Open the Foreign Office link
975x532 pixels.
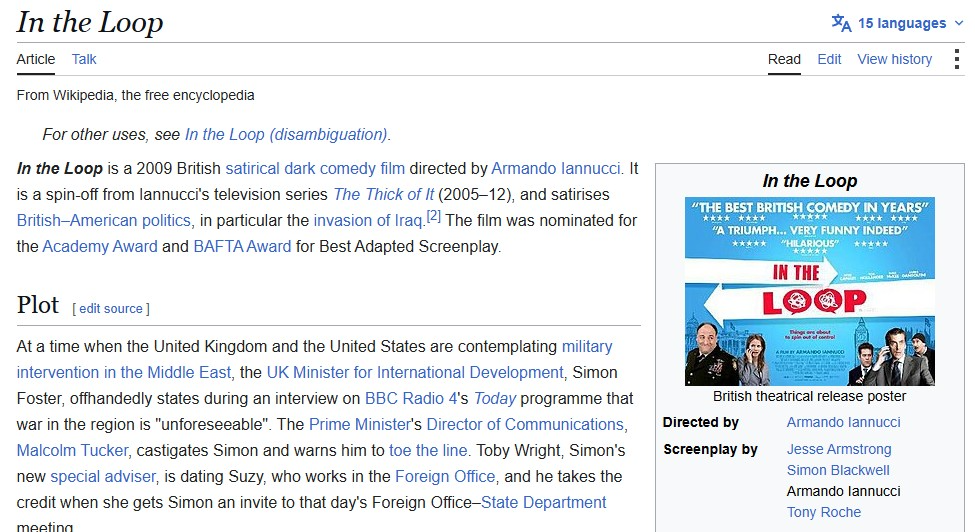pyautogui.click(x=445, y=477)
